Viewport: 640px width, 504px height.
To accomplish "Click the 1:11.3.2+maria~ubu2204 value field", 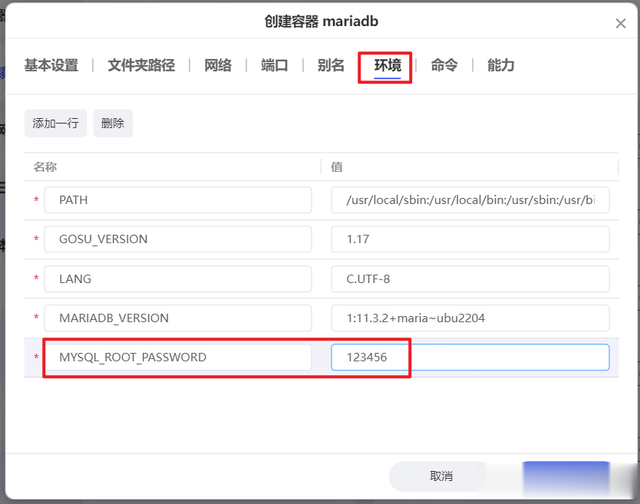I will point(470,318).
